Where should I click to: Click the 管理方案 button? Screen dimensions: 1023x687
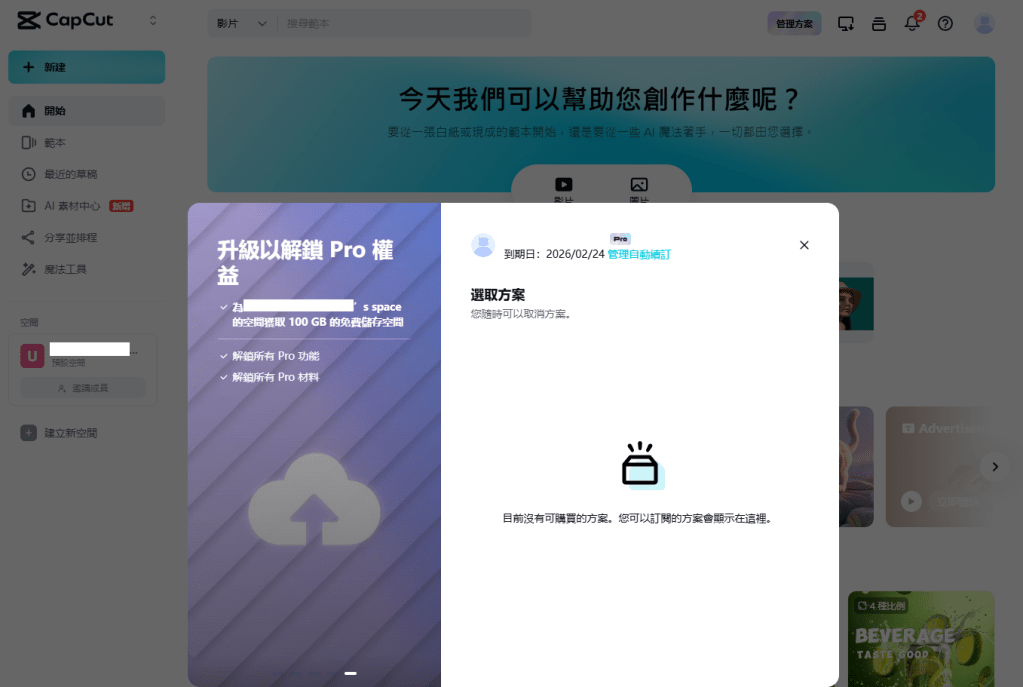pos(794,23)
